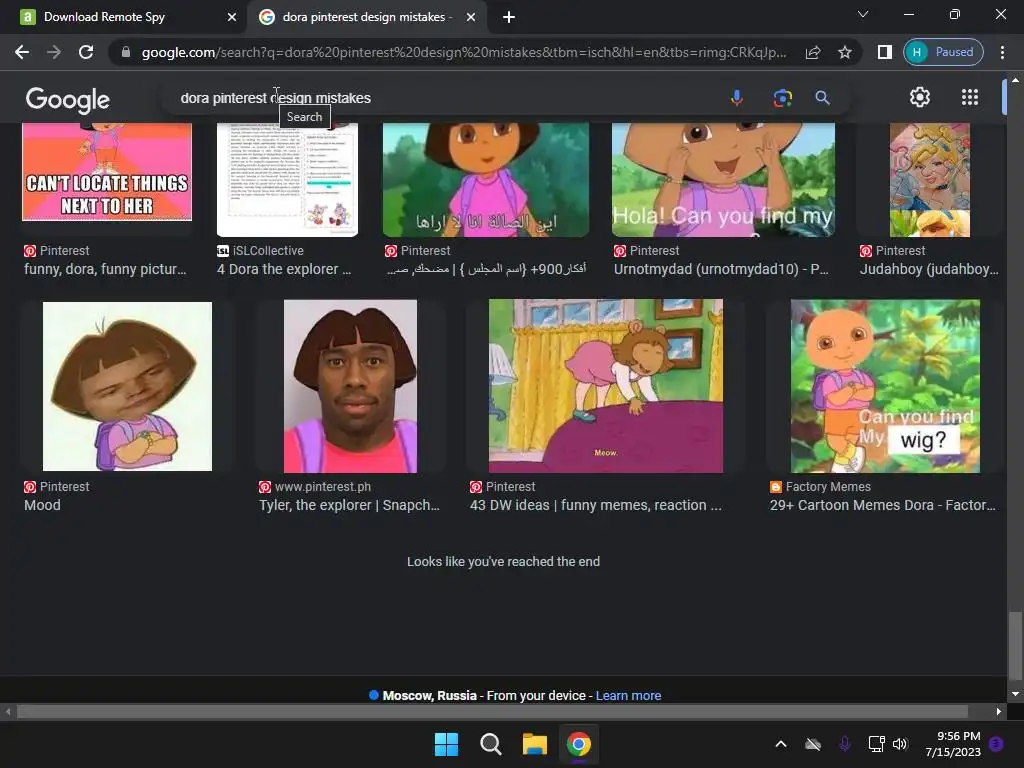Image resolution: width=1024 pixels, height=768 pixels.
Task: Click the horizontal scrollbar track
Action: pyautogui.click(x=492, y=711)
